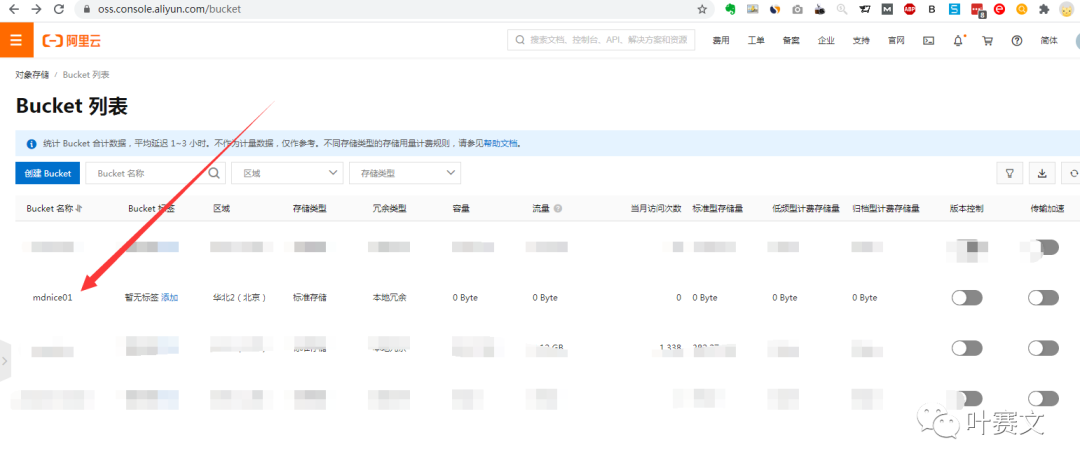Expand the collapsed left sidebar handle
Screen dimensions: 1080x470
click(5, 360)
